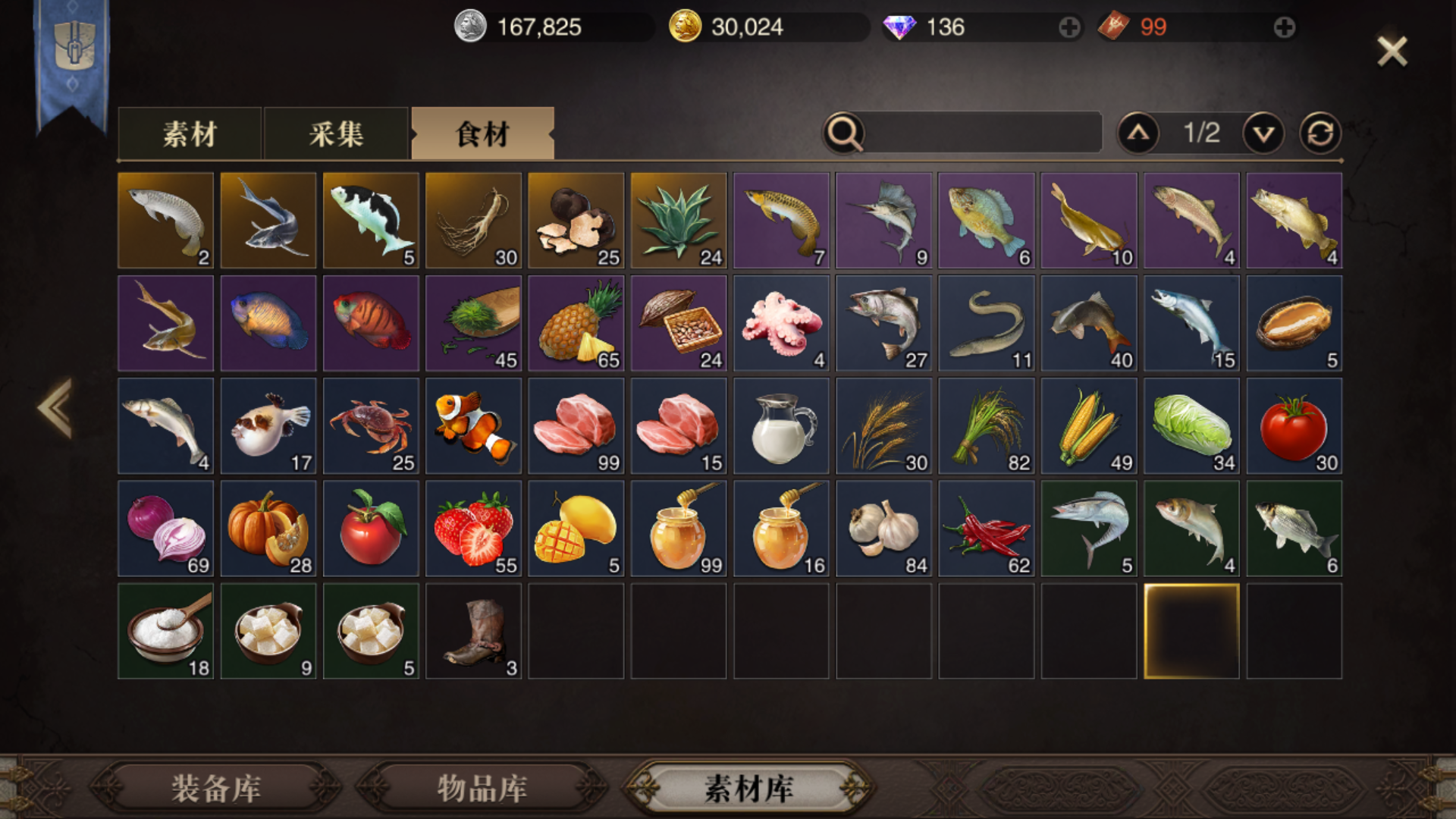Expand left side panel arrow

[55, 408]
